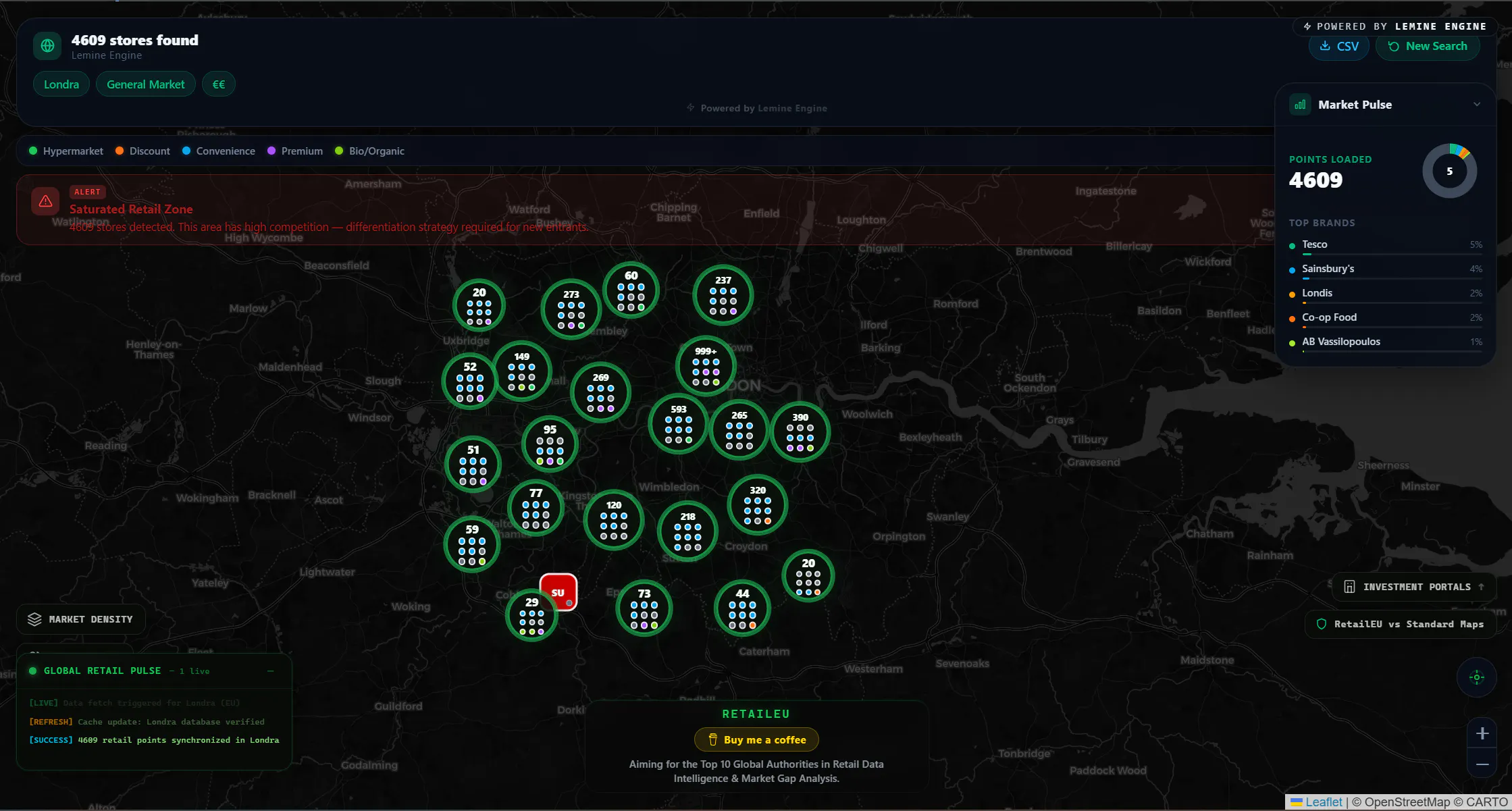Open the Leaflet attribution link
The height and width of the screenshot is (811, 1512).
click(1317, 802)
